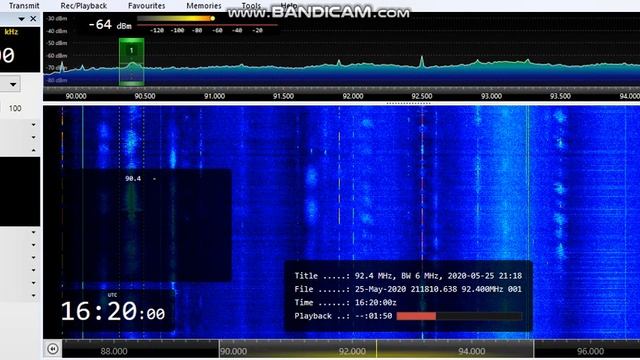Click the yellow kHz unit label
Viewport: 640px width, 360px height.
(11, 32)
